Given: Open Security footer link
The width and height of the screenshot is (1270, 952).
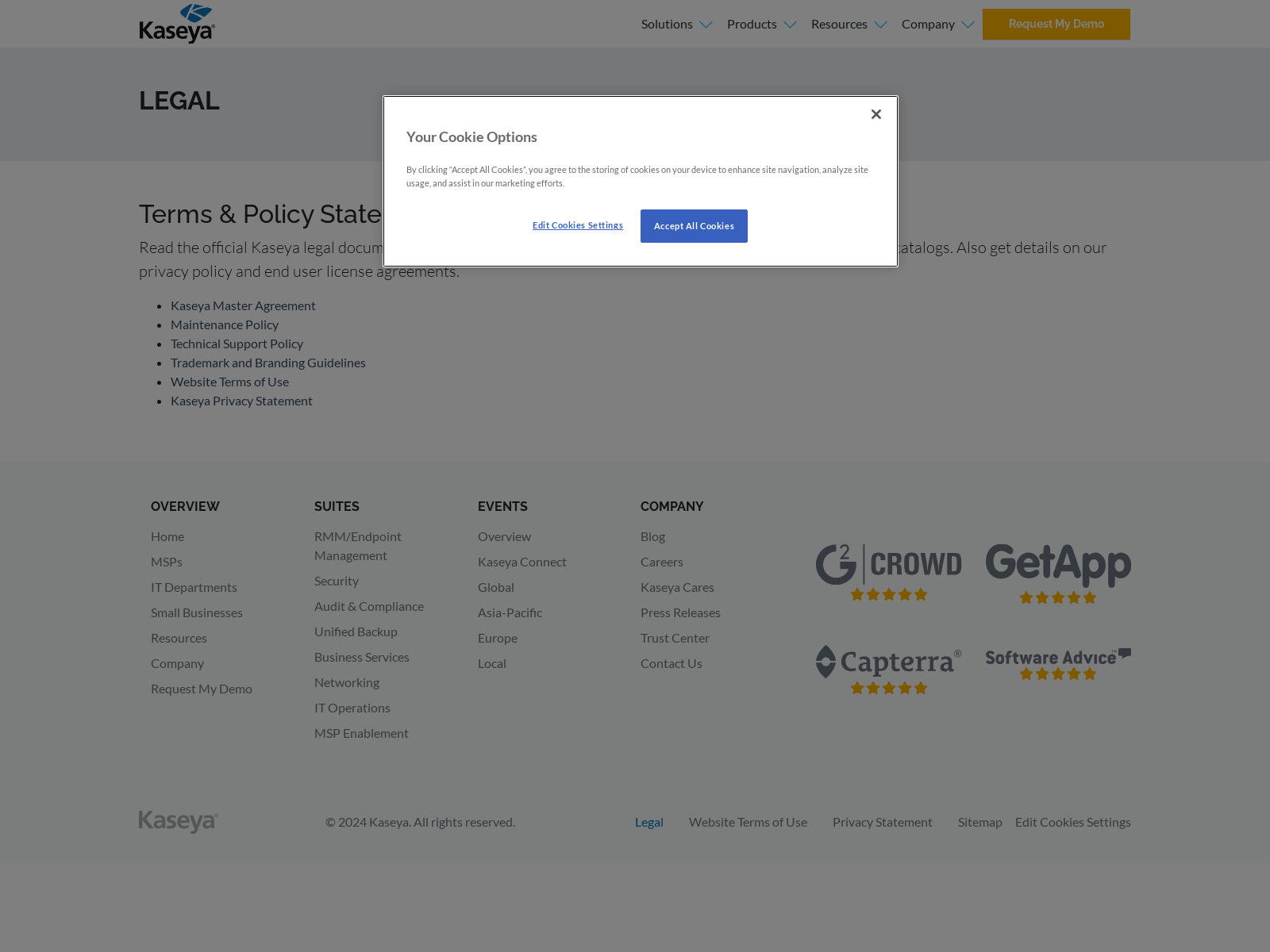Looking at the screenshot, I should (x=337, y=581).
